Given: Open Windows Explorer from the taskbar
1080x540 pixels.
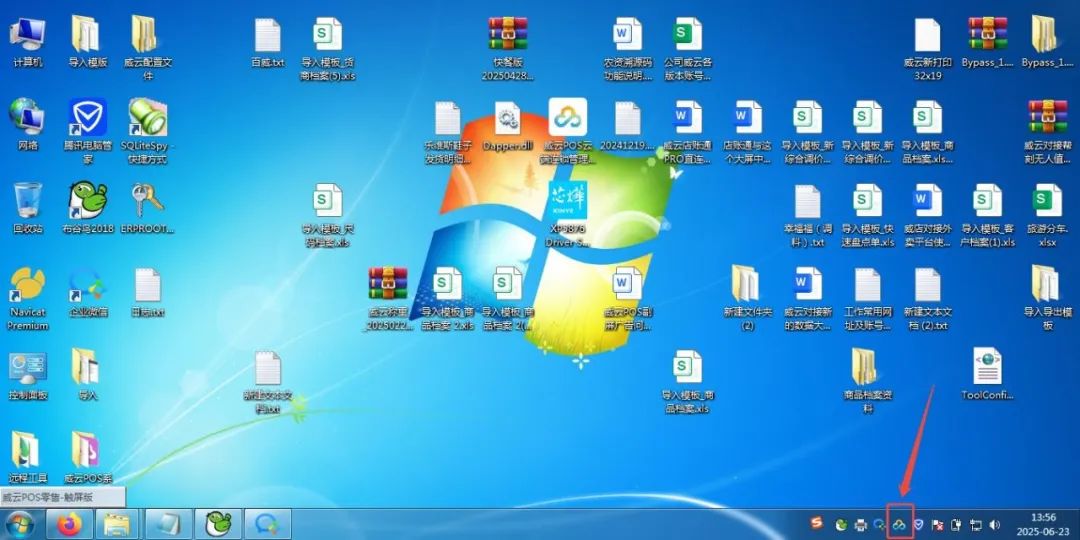Looking at the screenshot, I should coord(118,525).
